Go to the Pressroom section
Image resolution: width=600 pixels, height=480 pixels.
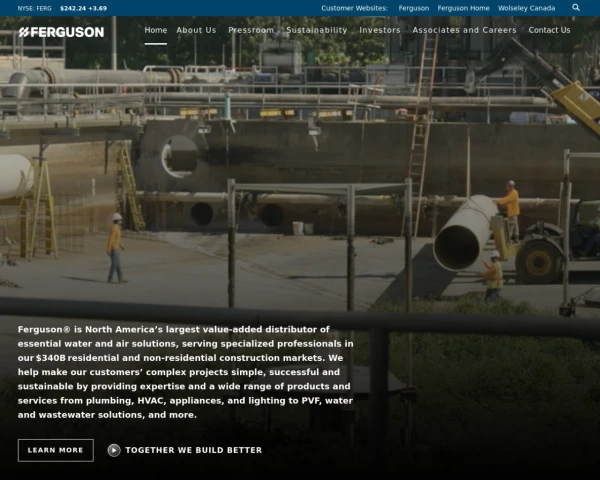[x=251, y=30]
